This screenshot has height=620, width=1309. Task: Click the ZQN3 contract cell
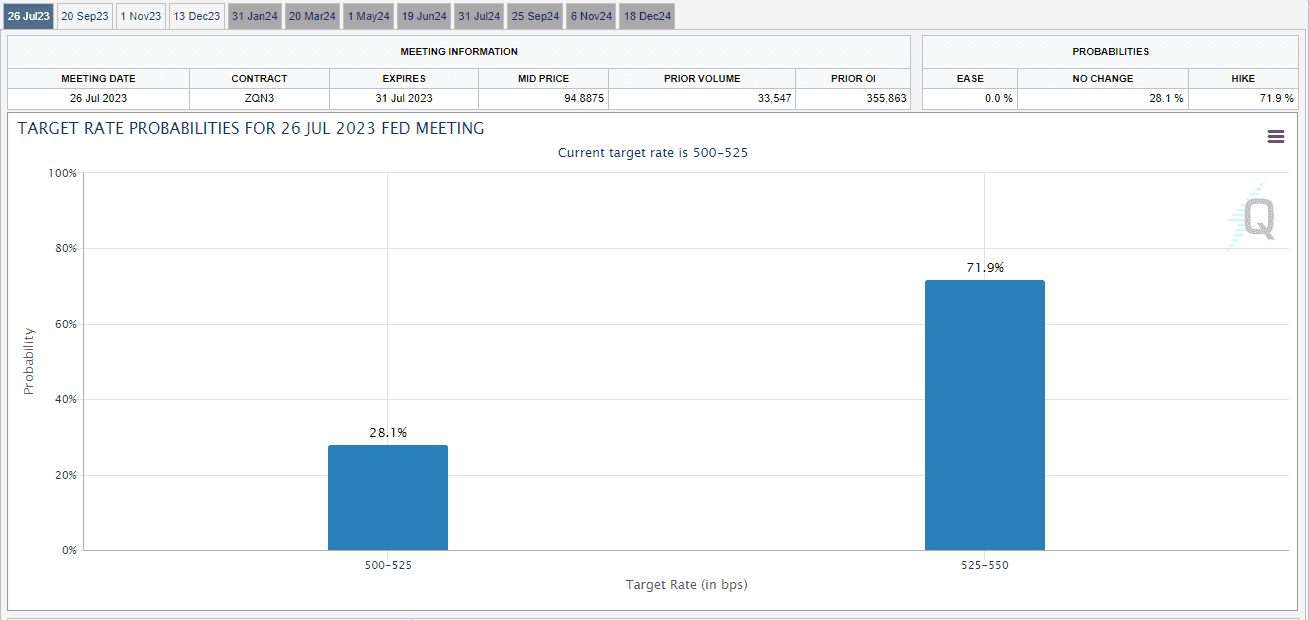(x=259, y=98)
